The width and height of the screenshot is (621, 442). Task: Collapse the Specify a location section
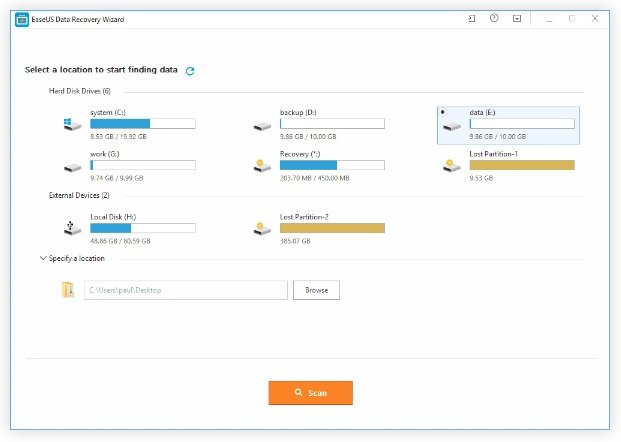coord(43,258)
